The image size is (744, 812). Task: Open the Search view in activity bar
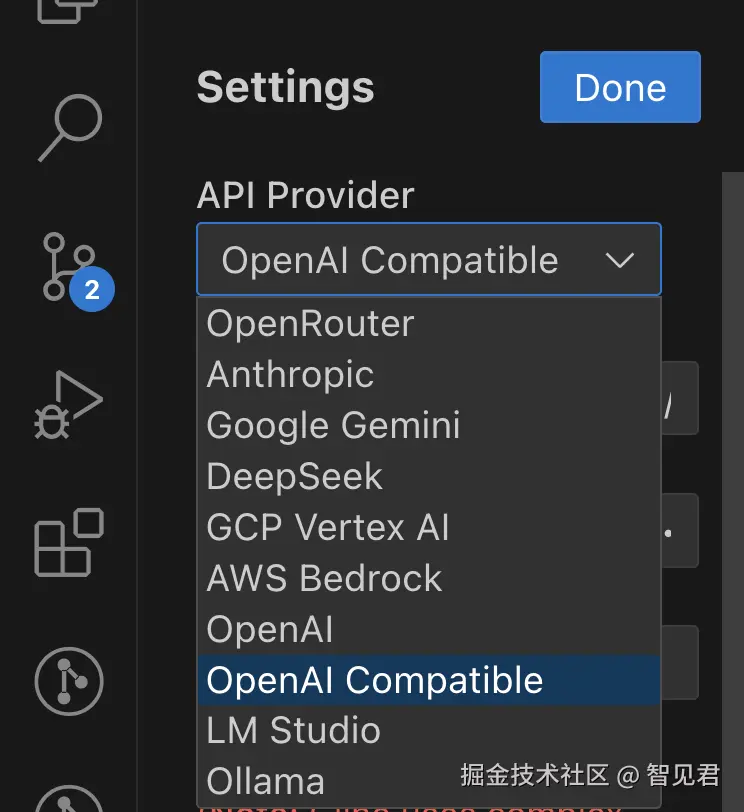(69, 127)
